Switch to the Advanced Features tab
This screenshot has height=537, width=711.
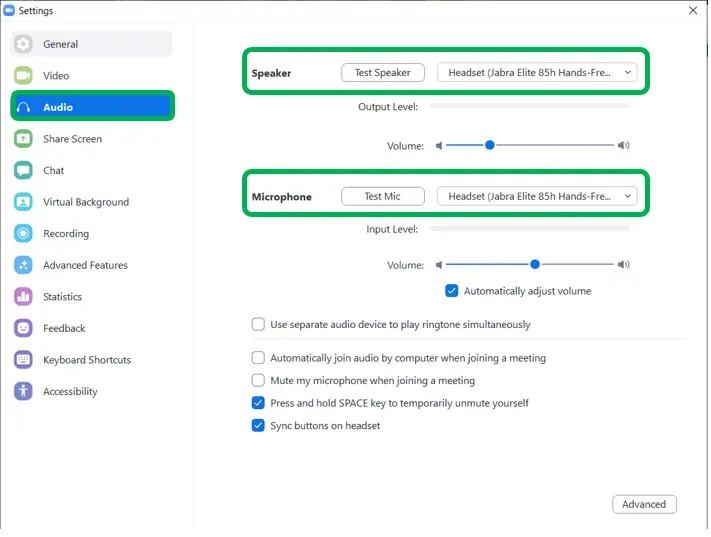click(x=85, y=265)
